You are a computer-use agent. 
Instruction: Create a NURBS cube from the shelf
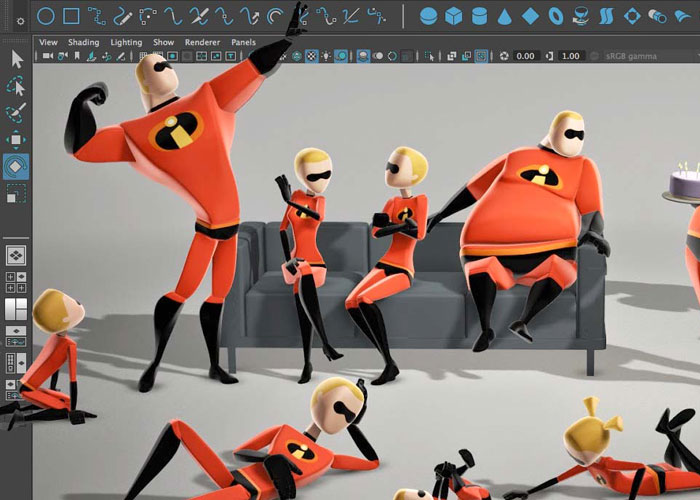coord(454,17)
